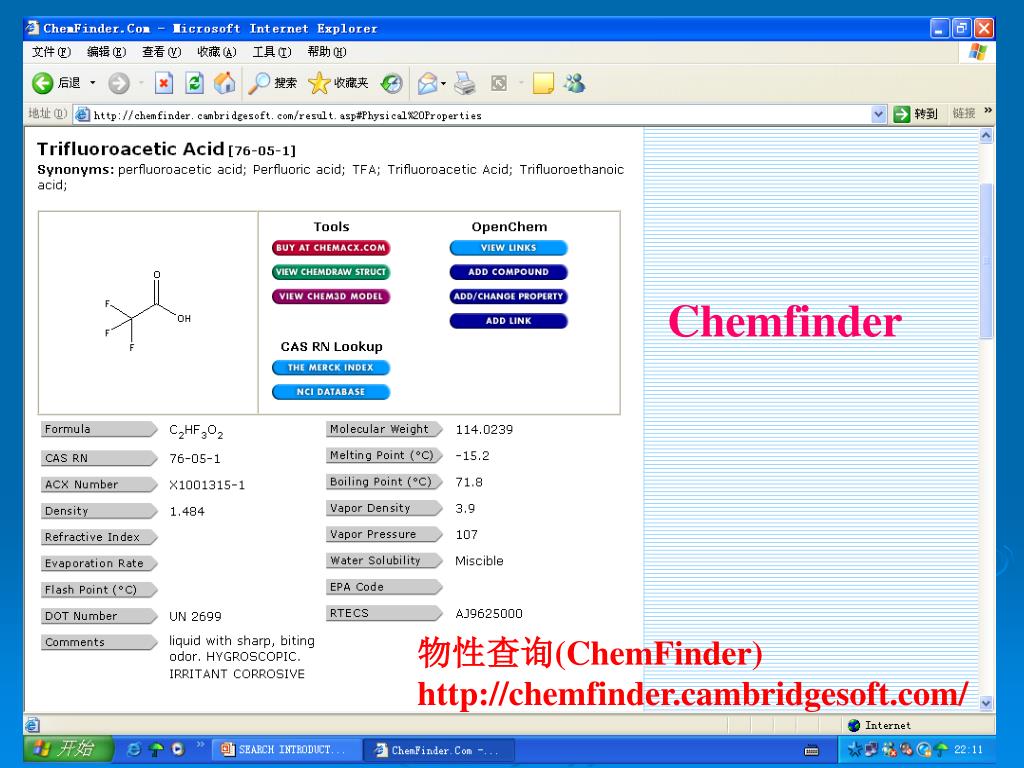Open the Start (开始) menu

click(69, 748)
